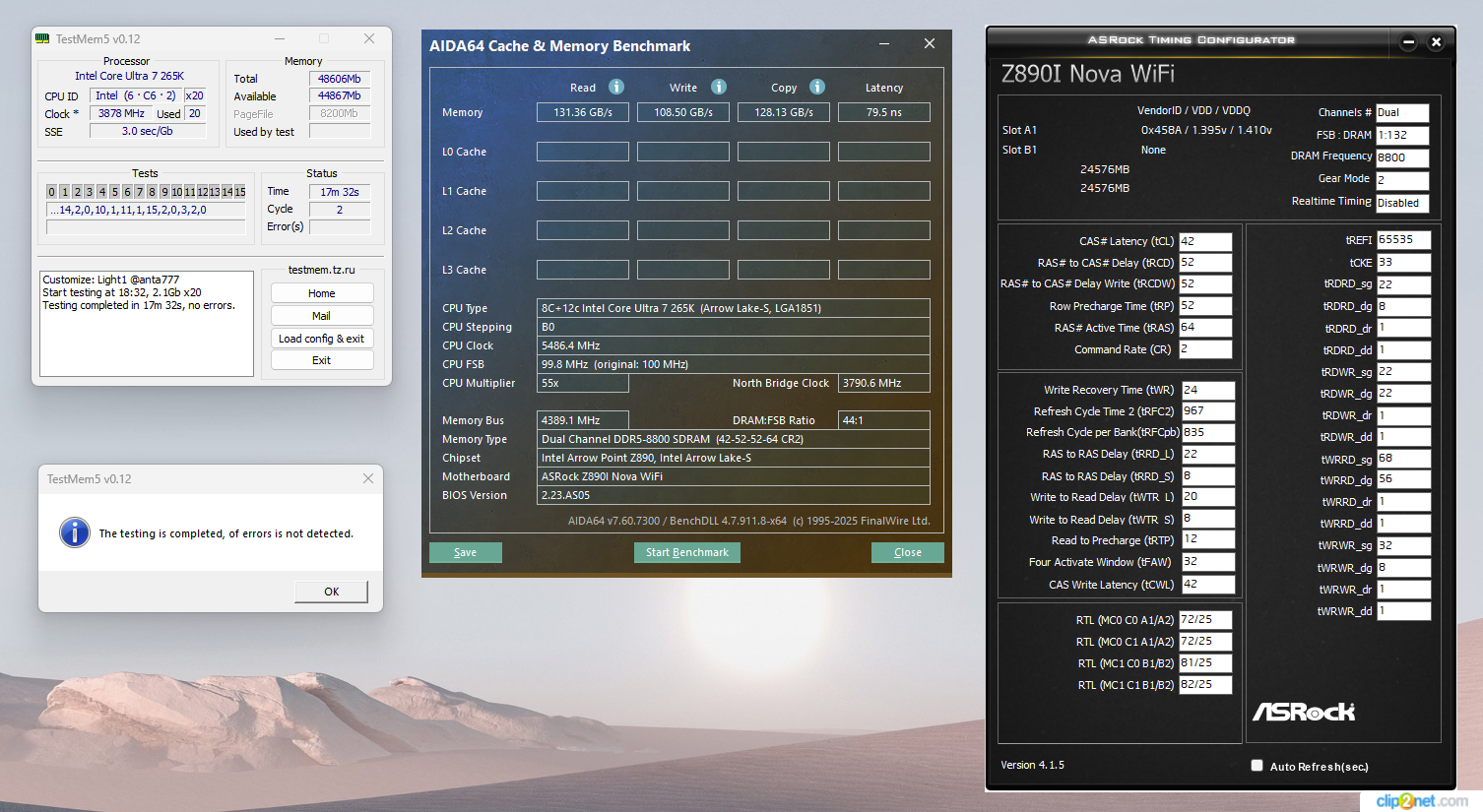Select the Write Recovery Time (tWR) field

click(x=1208, y=390)
